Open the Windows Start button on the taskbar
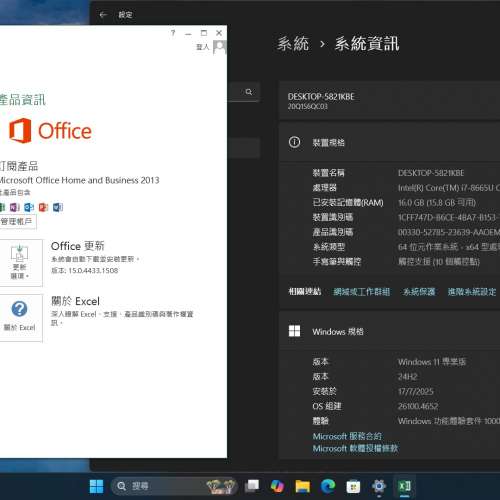Image resolution: width=500 pixels, height=500 pixels. [x=97, y=486]
